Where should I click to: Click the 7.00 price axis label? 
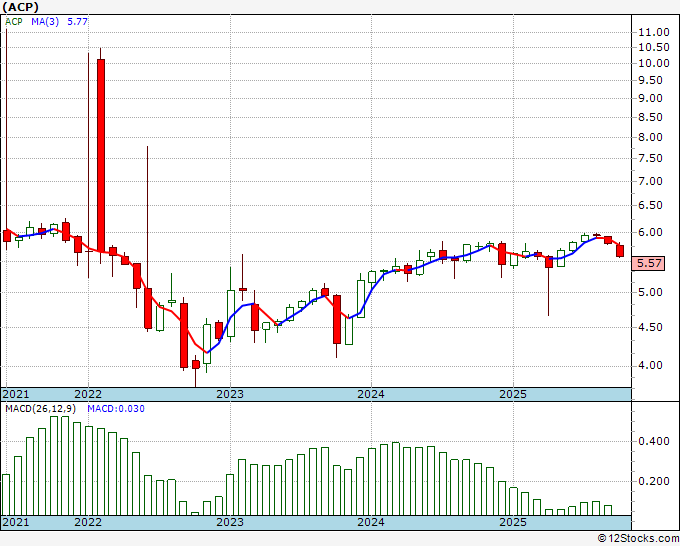click(x=650, y=181)
